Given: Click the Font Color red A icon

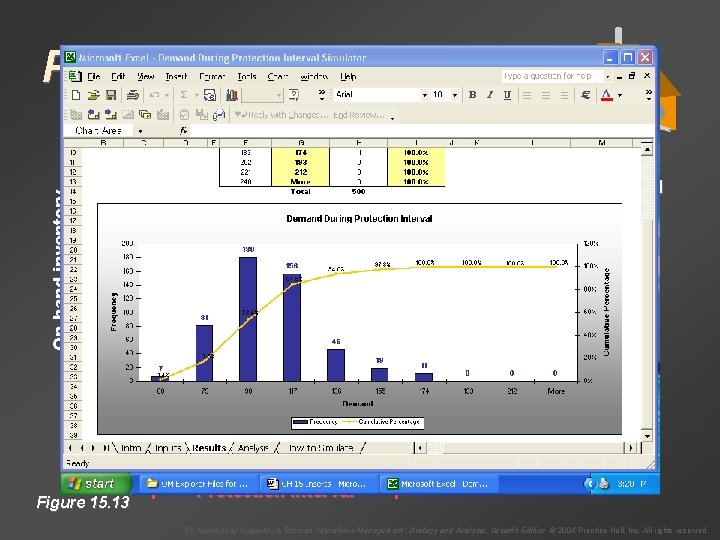Looking at the screenshot, I should 607,95.
